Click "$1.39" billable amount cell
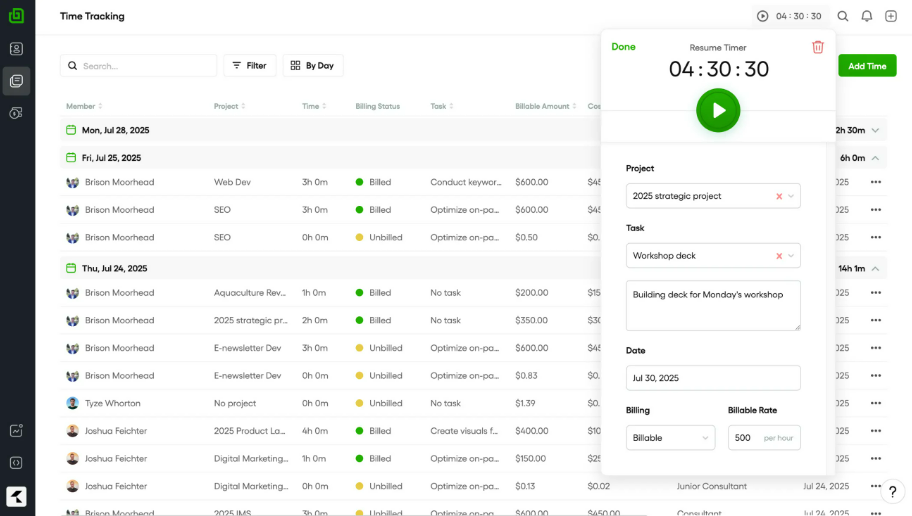 pyautogui.click(x=525, y=403)
